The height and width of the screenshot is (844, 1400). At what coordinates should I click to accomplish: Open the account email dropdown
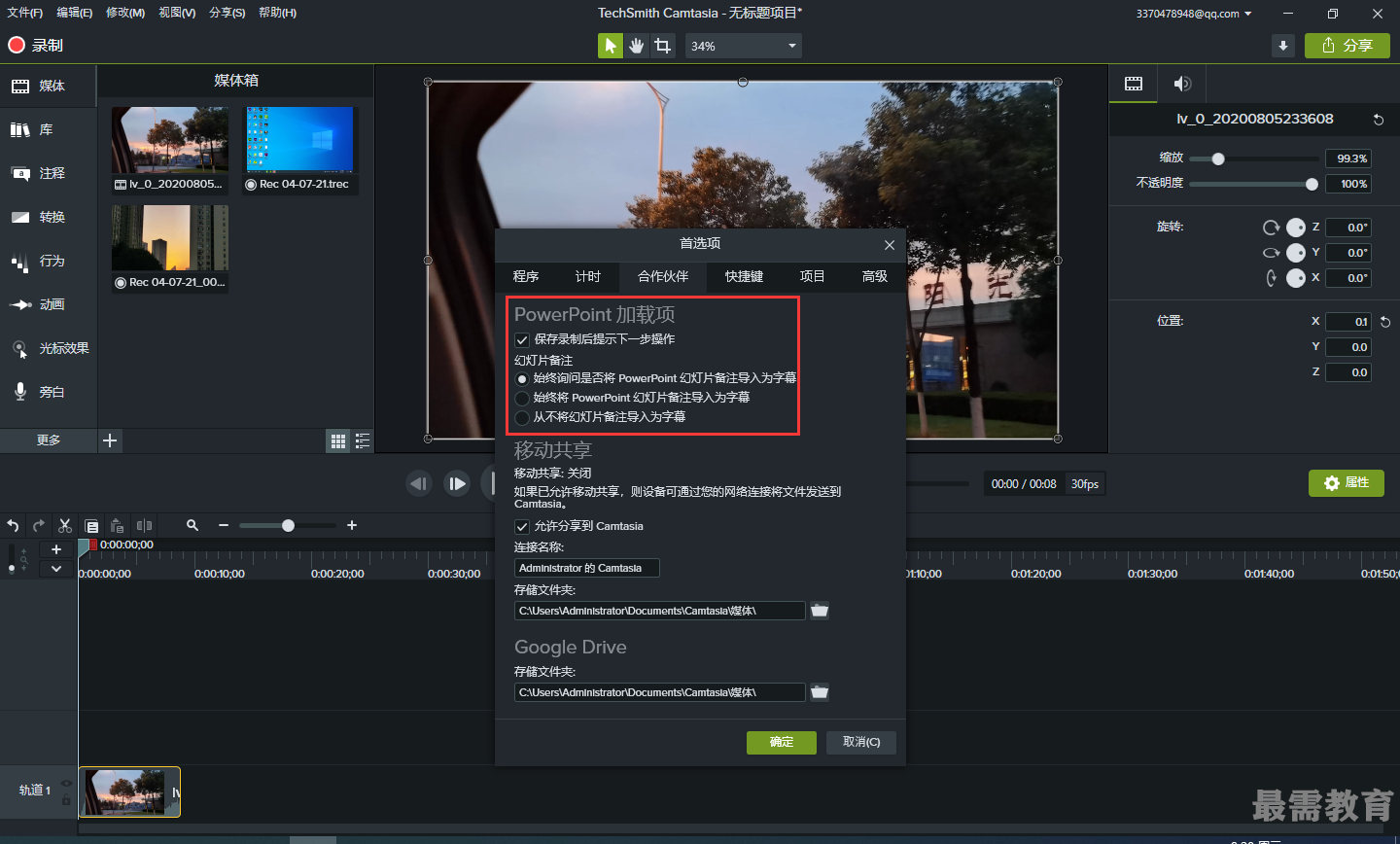coord(1194,14)
